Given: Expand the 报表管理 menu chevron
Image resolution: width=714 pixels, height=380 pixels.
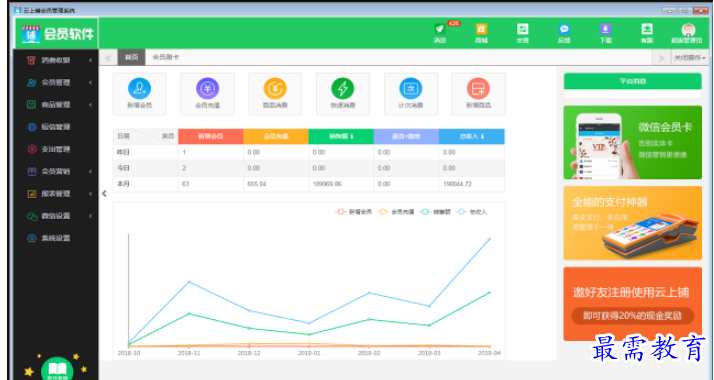Looking at the screenshot, I should pyautogui.click(x=90, y=194).
